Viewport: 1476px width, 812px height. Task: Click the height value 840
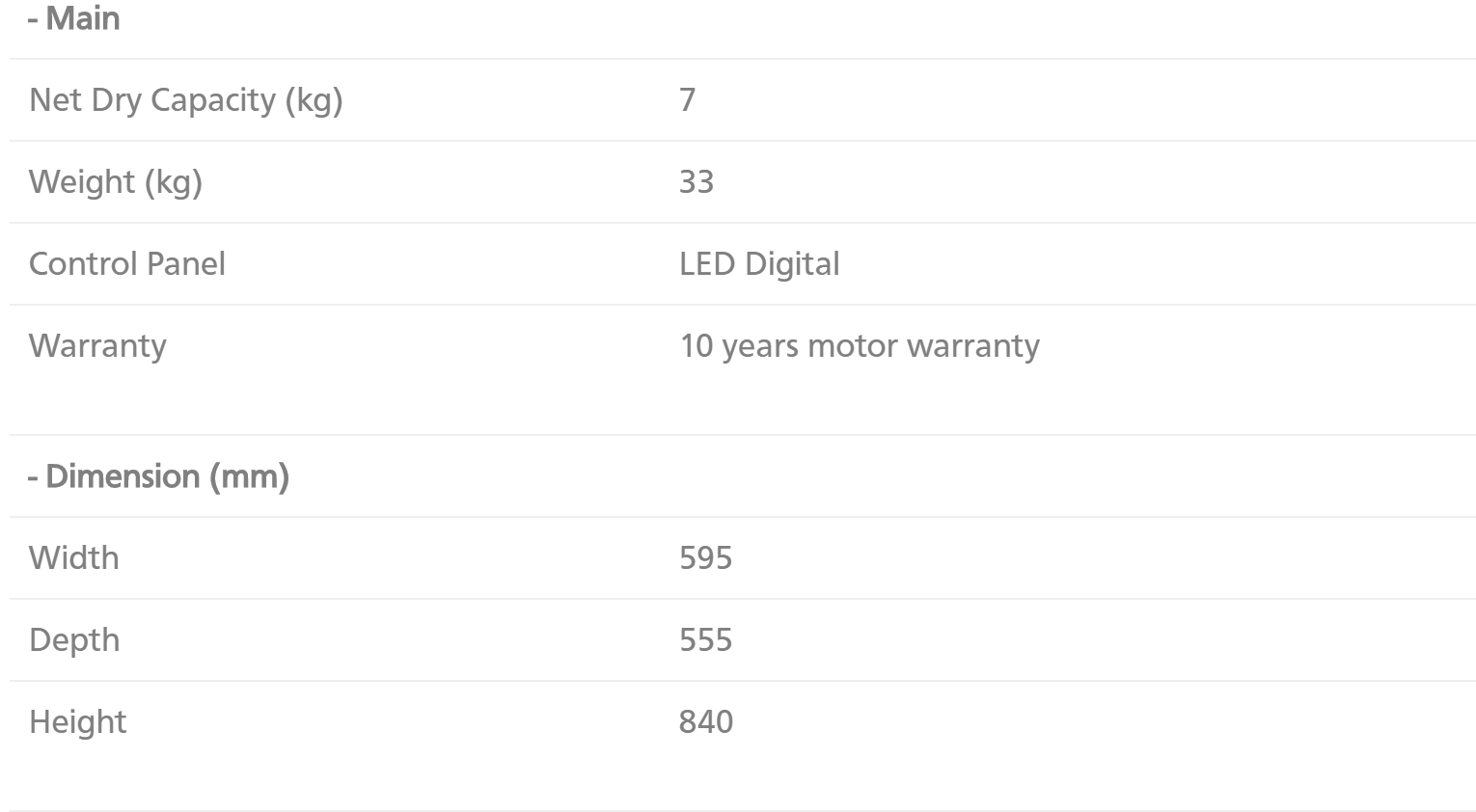[x=706, y=721]
